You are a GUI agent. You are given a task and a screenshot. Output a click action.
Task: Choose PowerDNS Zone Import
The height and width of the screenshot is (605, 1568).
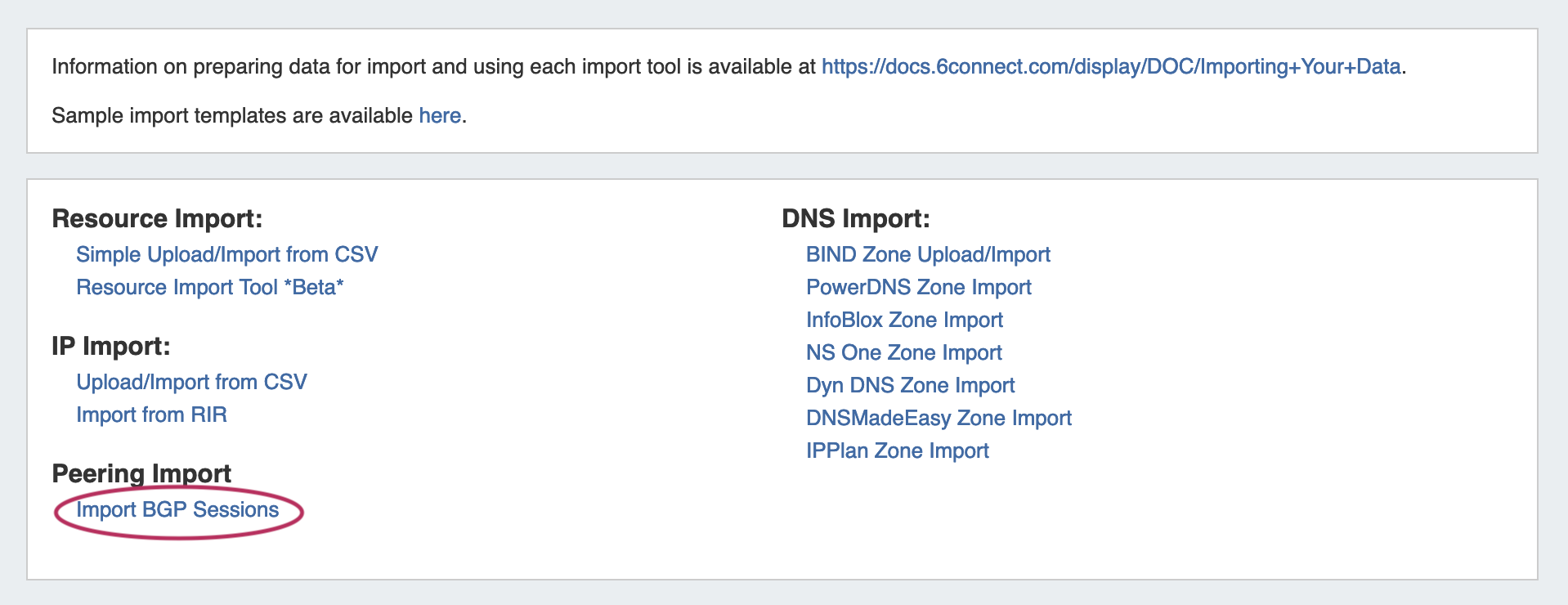pyautogui.click(x=918, y=287)
